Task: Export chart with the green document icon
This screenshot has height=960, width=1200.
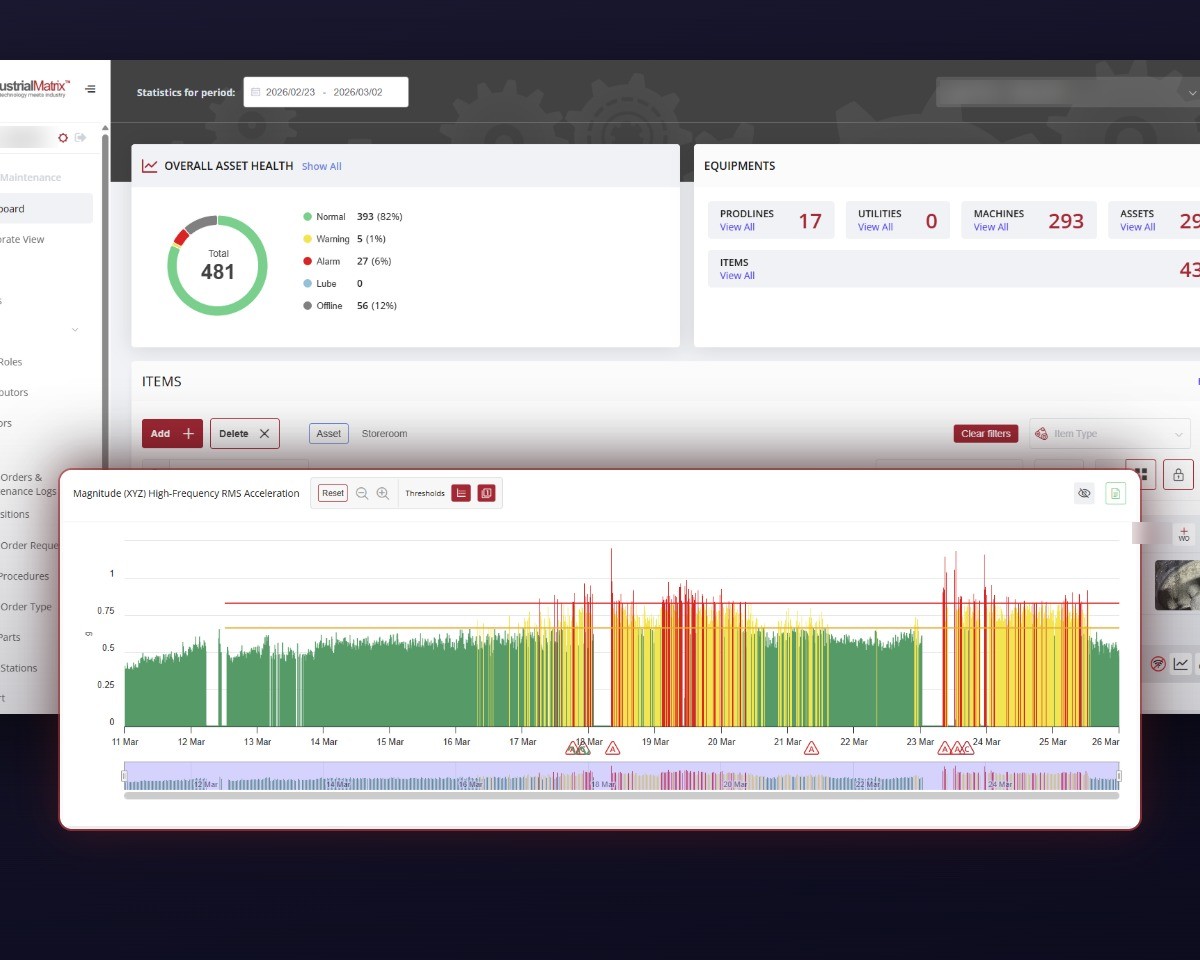Action: point(1115,493)
